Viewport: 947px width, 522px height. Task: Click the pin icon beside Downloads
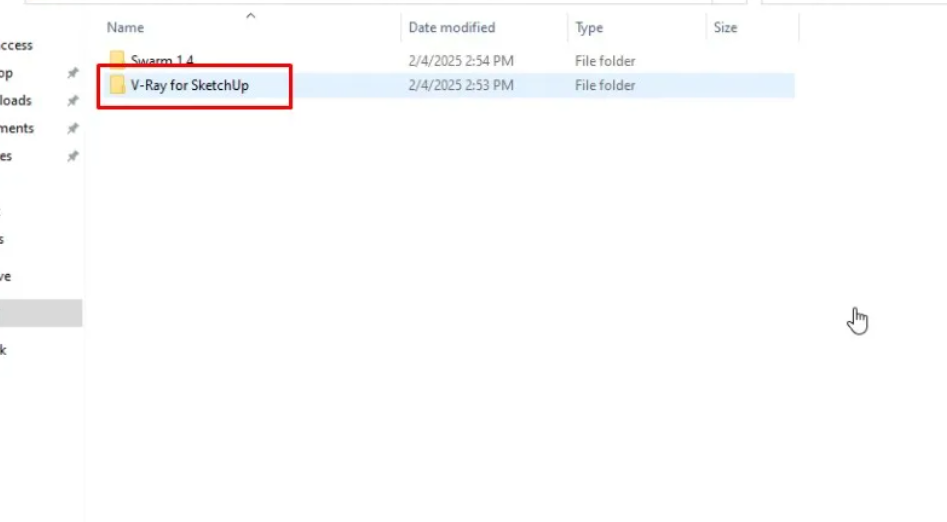(72, 101)
